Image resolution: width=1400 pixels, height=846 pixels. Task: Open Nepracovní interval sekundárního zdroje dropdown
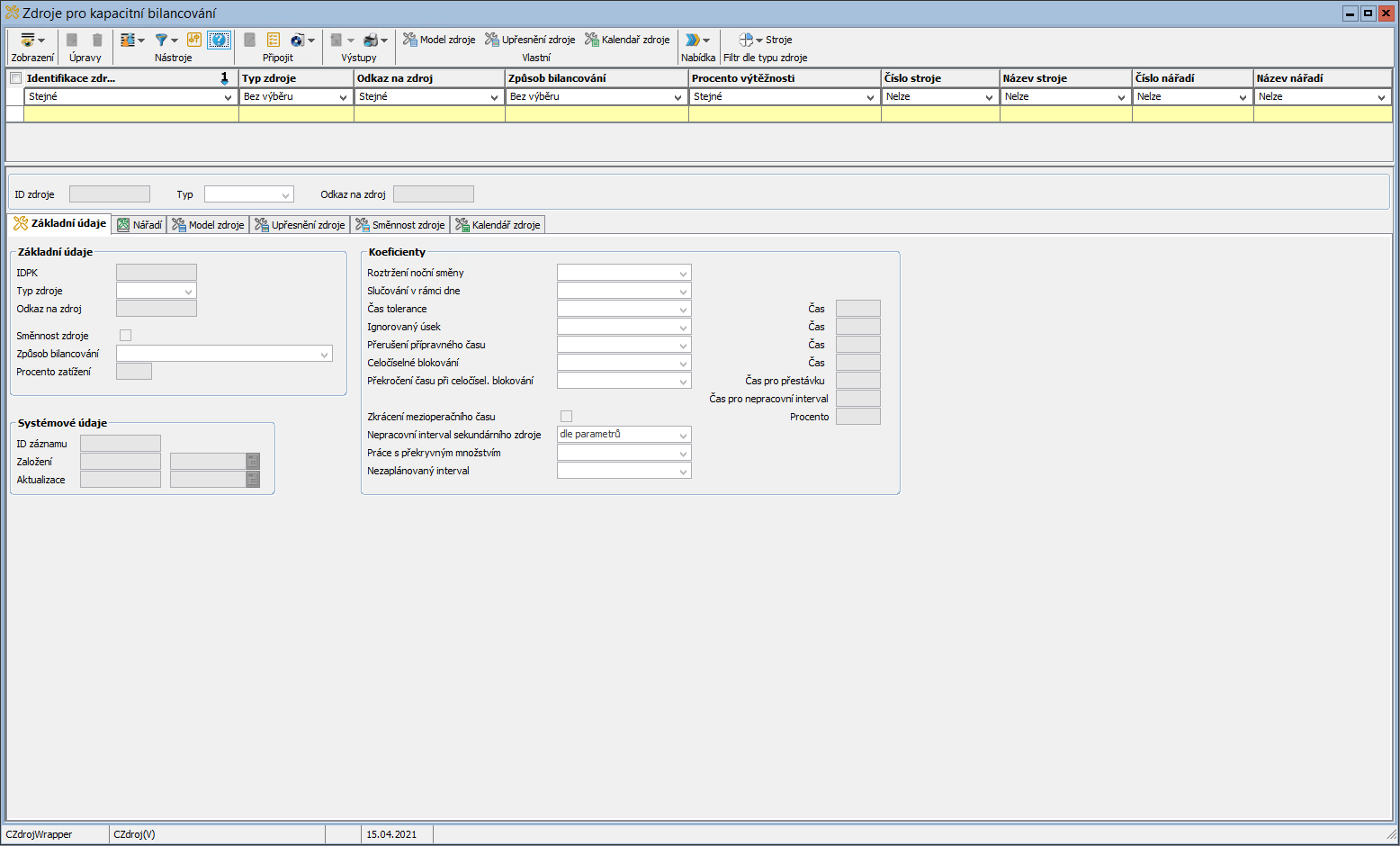pyautogui.click(x=683, y=436)
